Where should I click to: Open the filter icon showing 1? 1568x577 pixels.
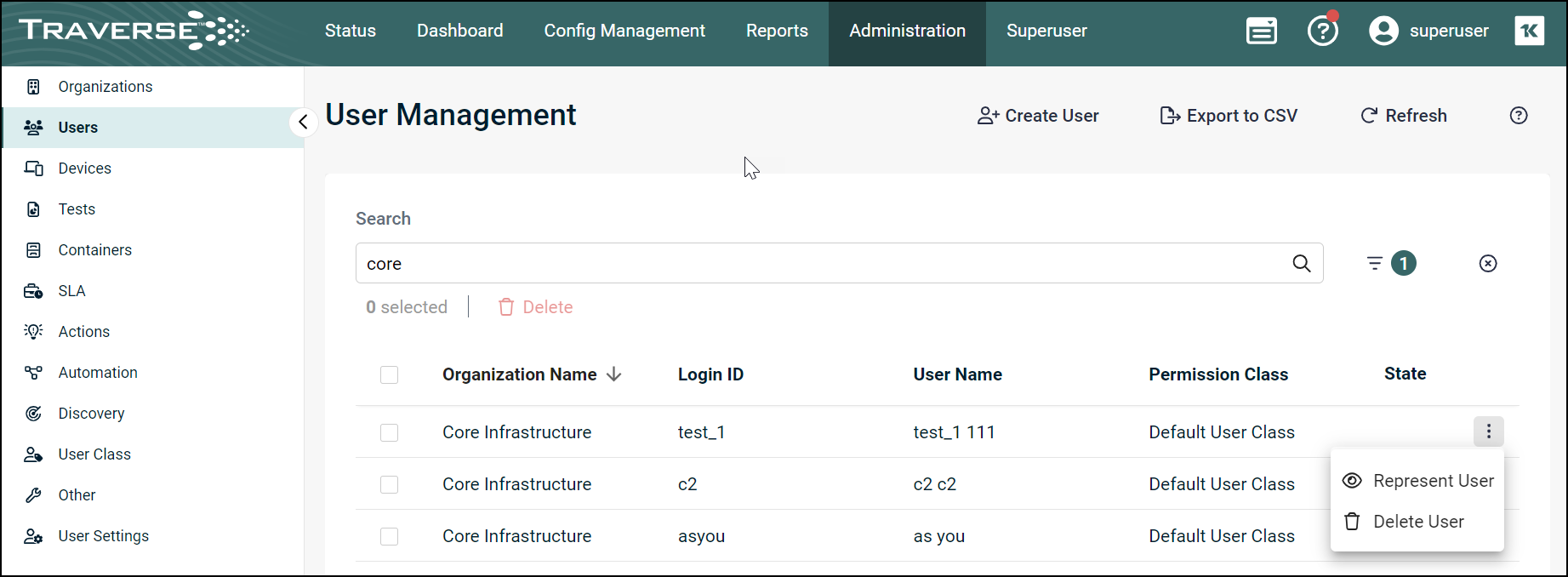(1391, 264)
